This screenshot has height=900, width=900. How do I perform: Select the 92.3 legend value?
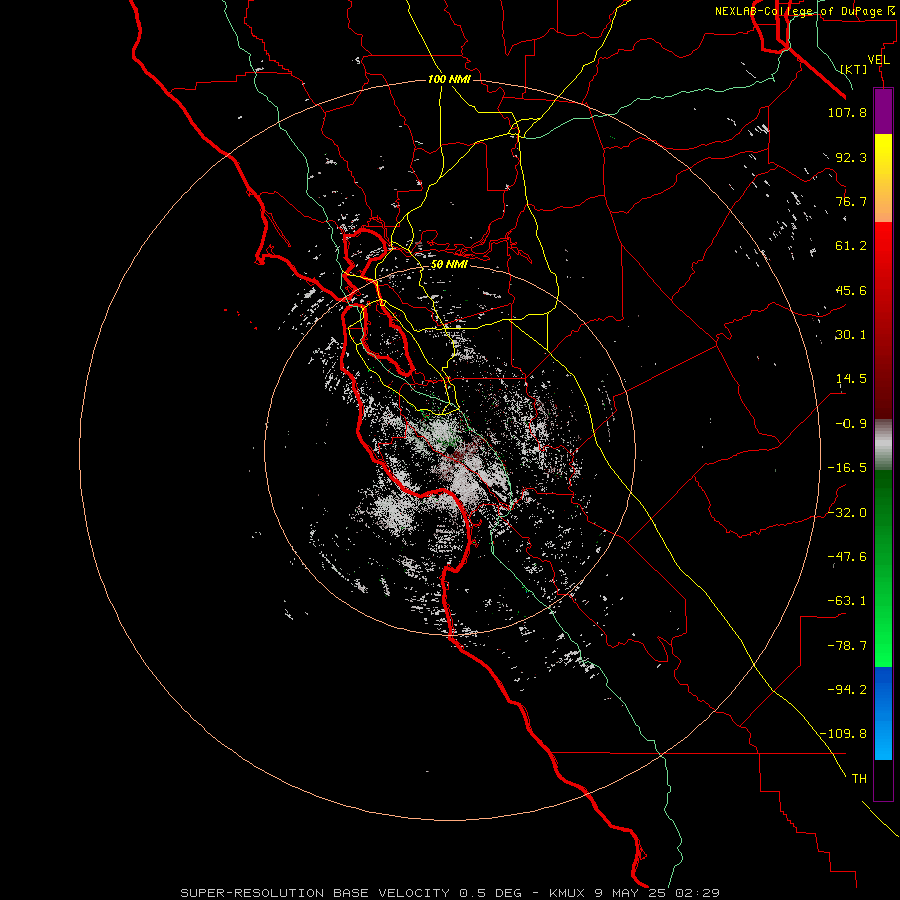tap(851, 157)
